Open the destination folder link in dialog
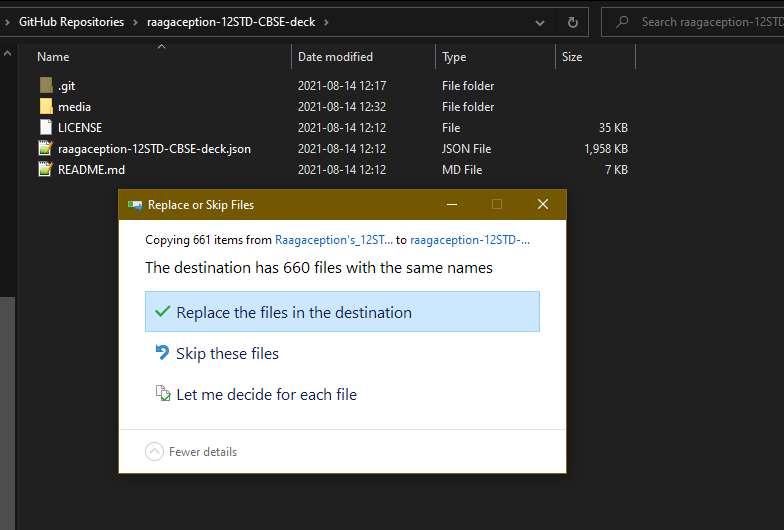 click(x=470, y=240)
